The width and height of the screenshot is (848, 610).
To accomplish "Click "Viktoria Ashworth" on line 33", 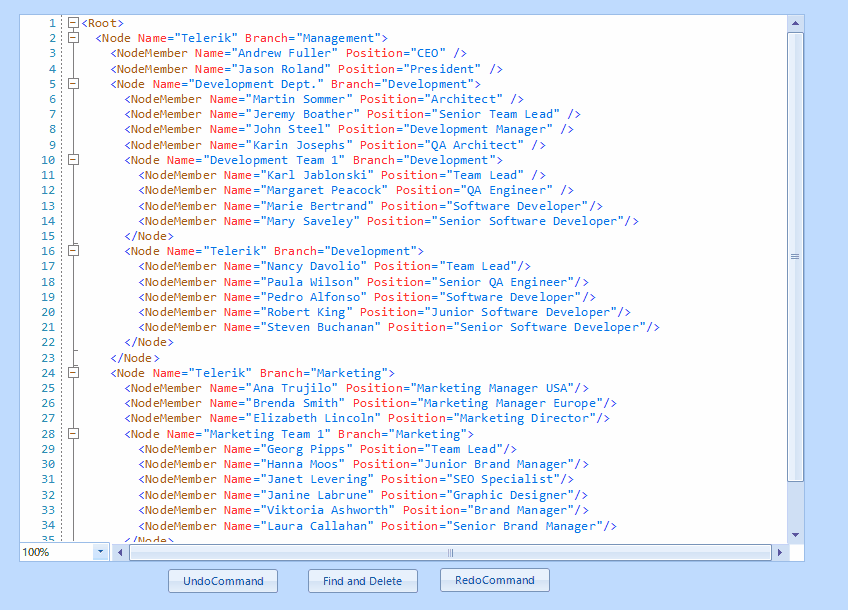I will pos(328,510).
